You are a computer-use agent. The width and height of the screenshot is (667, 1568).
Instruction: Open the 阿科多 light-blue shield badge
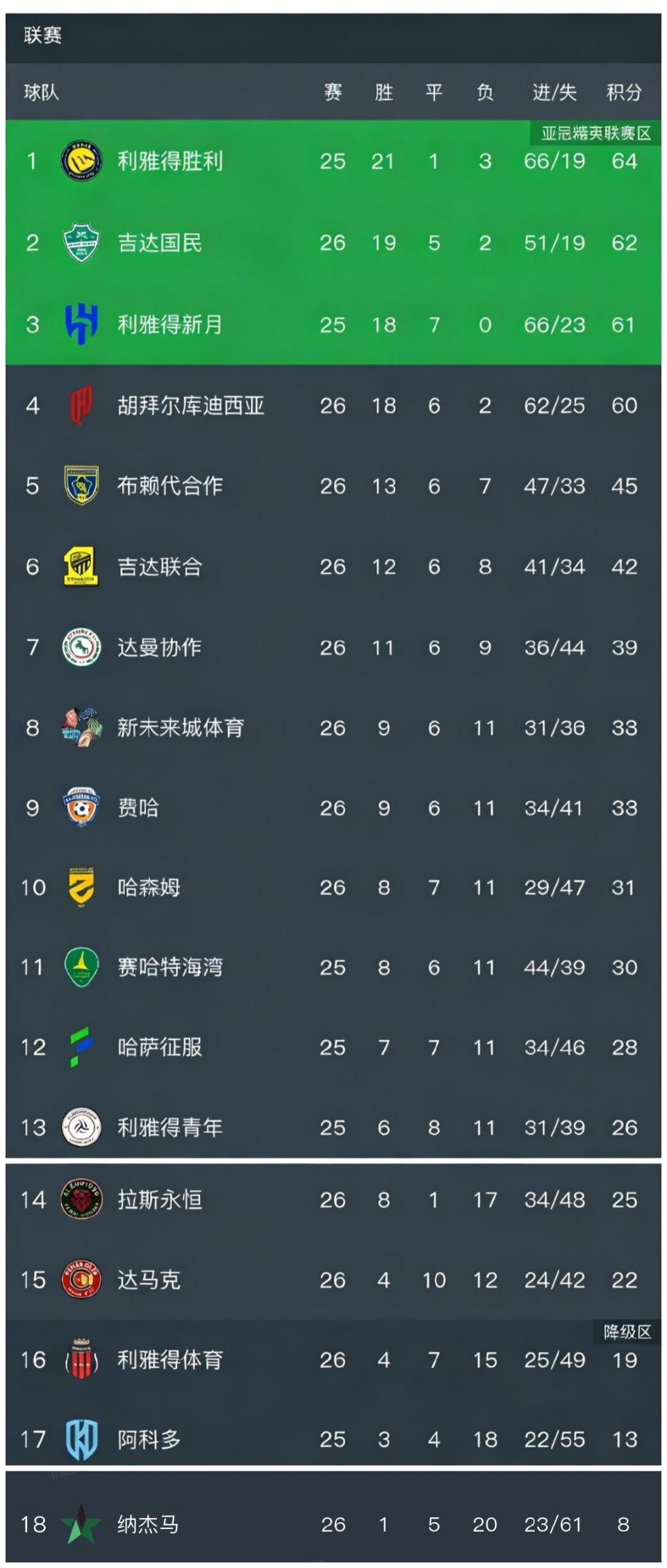pyautogui.click(x=81, y=1439)
